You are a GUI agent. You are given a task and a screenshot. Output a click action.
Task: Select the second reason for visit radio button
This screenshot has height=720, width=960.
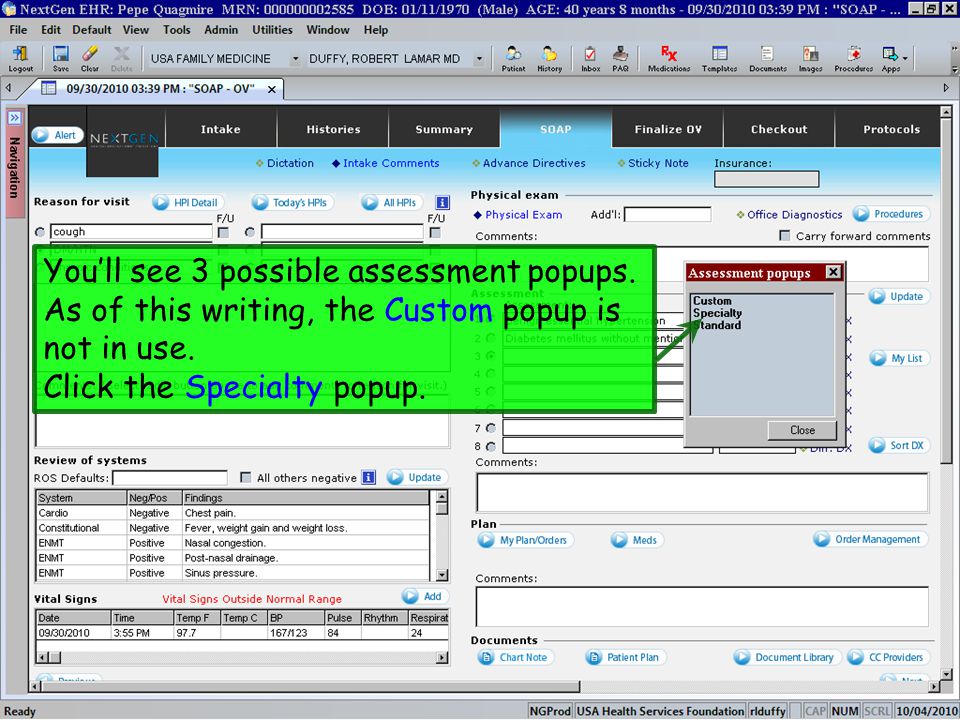point(250,232)
